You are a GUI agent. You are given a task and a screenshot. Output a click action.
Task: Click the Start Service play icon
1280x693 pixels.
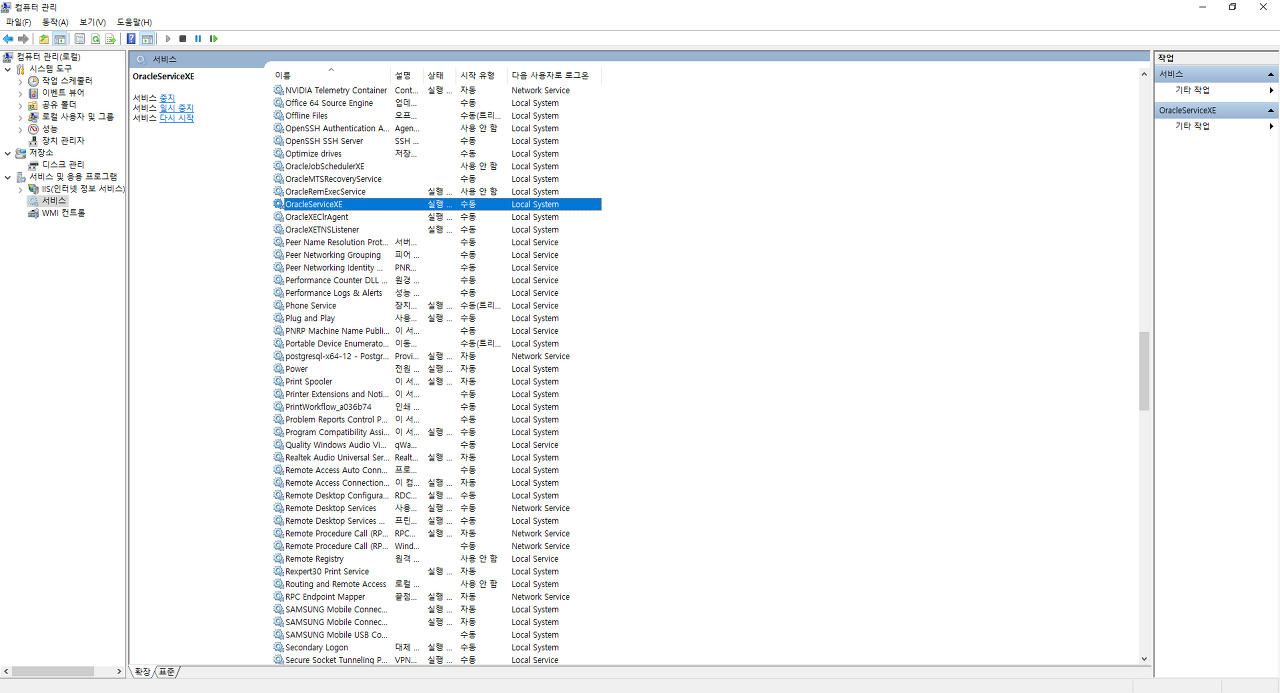(168, 39)
